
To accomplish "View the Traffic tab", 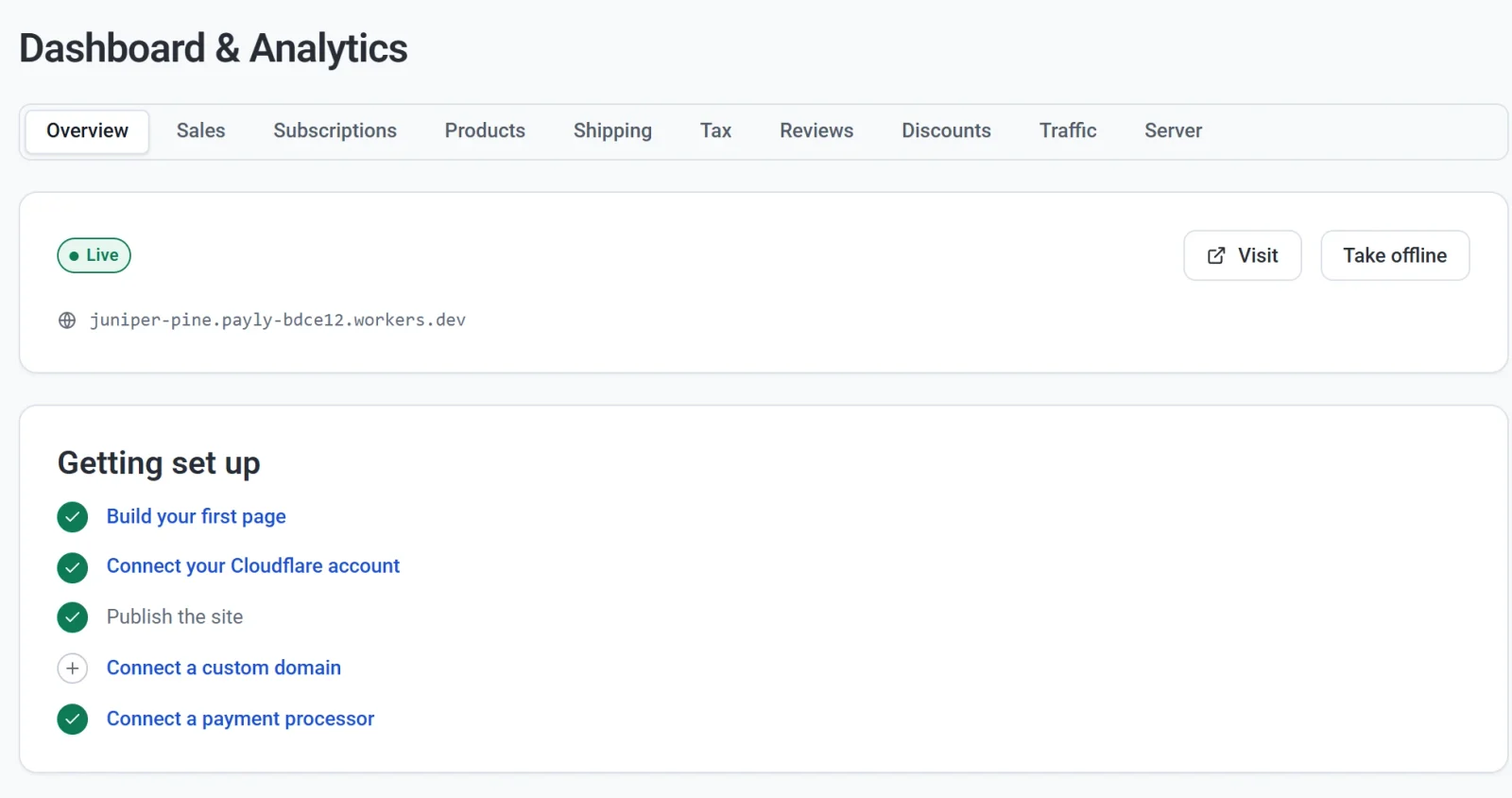I will (1068, 131).
